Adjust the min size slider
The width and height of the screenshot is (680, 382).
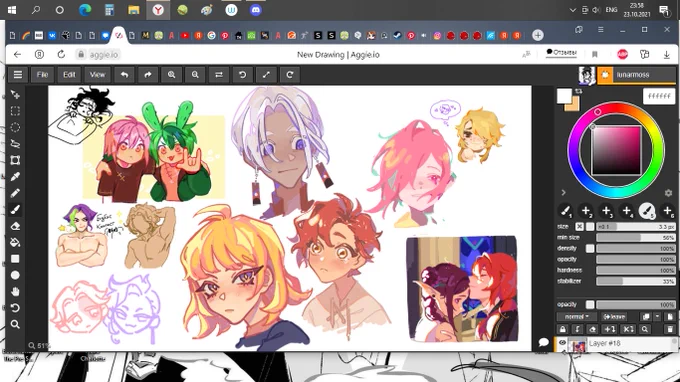(x=636, y=238)
